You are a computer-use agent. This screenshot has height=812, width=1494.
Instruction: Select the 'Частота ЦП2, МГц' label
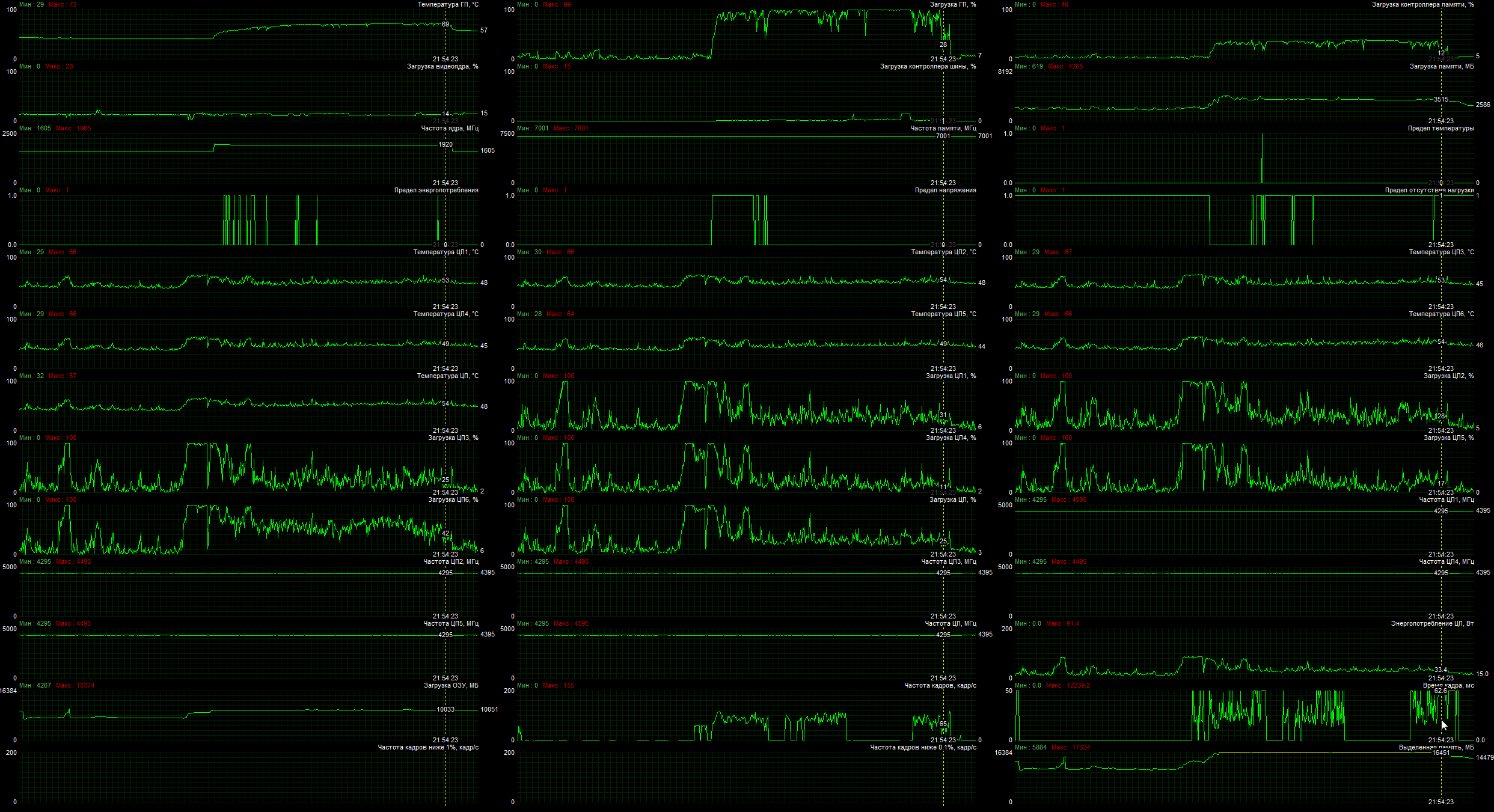tap(451, 561)
